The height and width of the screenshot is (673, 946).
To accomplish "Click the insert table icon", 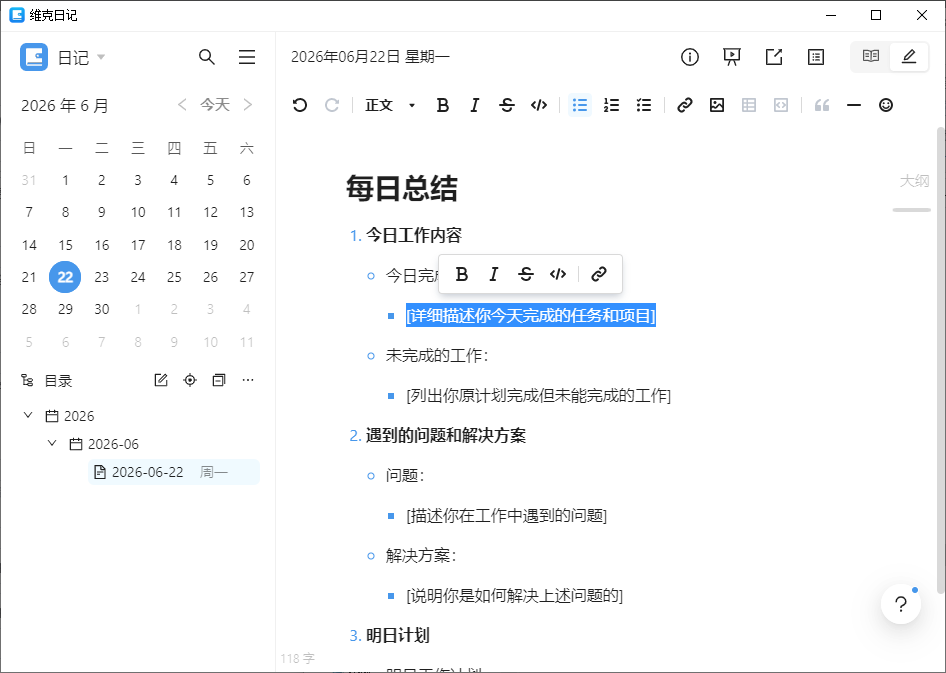I will [749, 106].
